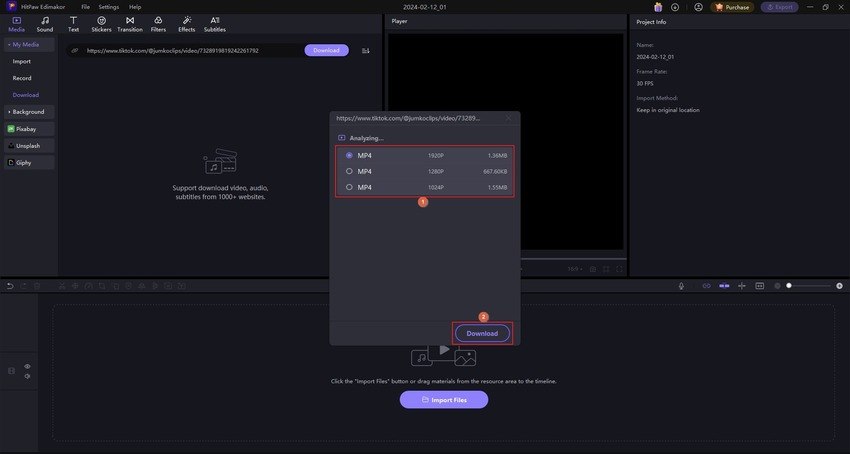Select Import in the sidebar

click(x=22, y=61)
